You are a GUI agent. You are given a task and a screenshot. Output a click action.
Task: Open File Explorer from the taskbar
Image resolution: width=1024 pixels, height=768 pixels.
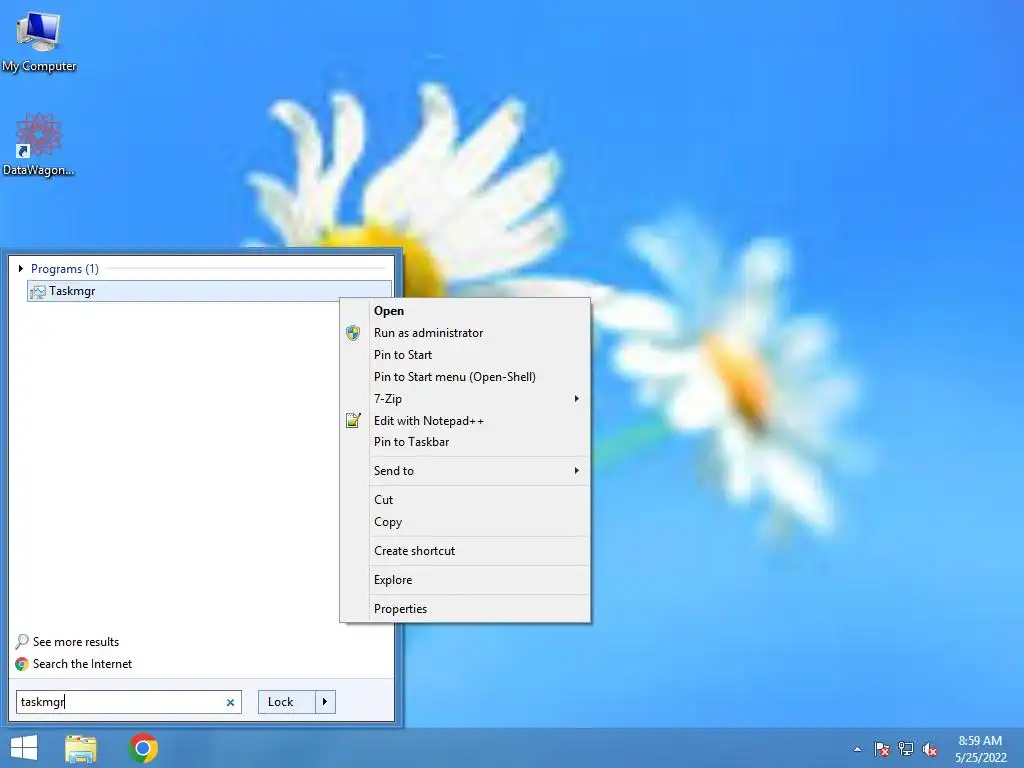click(81, 748)
